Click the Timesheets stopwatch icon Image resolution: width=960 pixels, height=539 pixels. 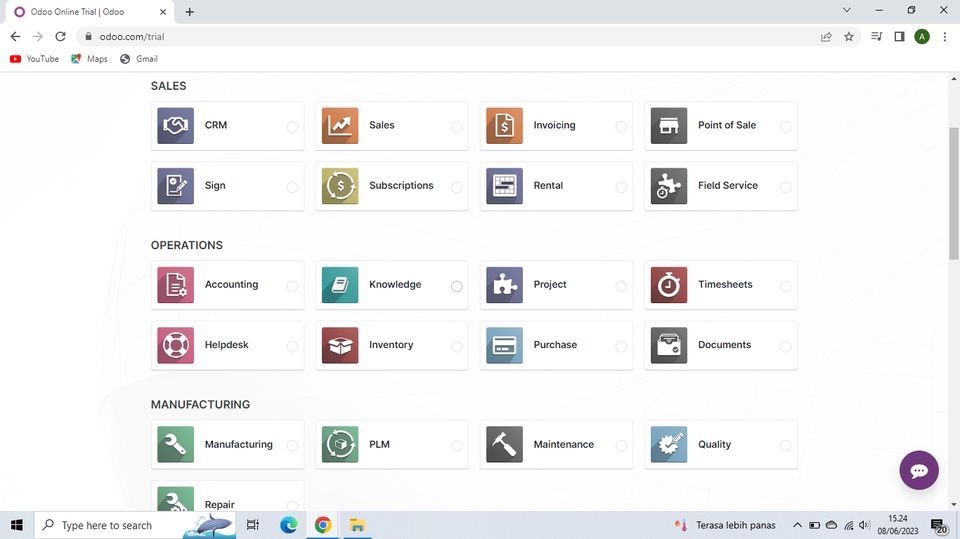tap(669, 285)
